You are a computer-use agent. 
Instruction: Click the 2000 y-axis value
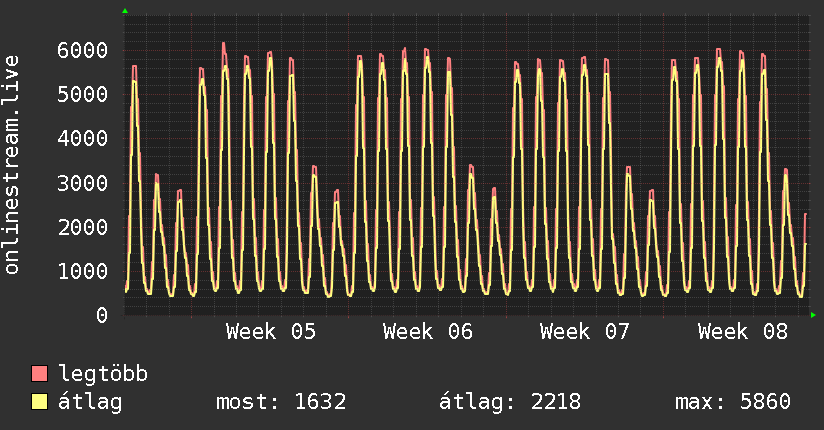82,227
